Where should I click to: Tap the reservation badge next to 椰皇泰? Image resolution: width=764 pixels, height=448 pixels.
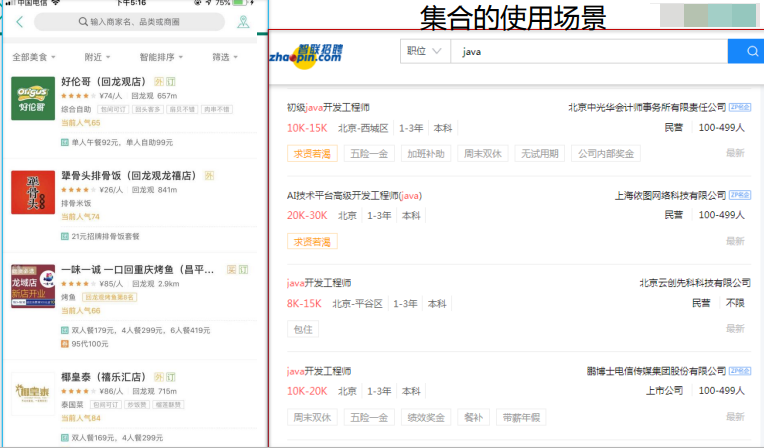pyautogui.click(x=171, y=377)
